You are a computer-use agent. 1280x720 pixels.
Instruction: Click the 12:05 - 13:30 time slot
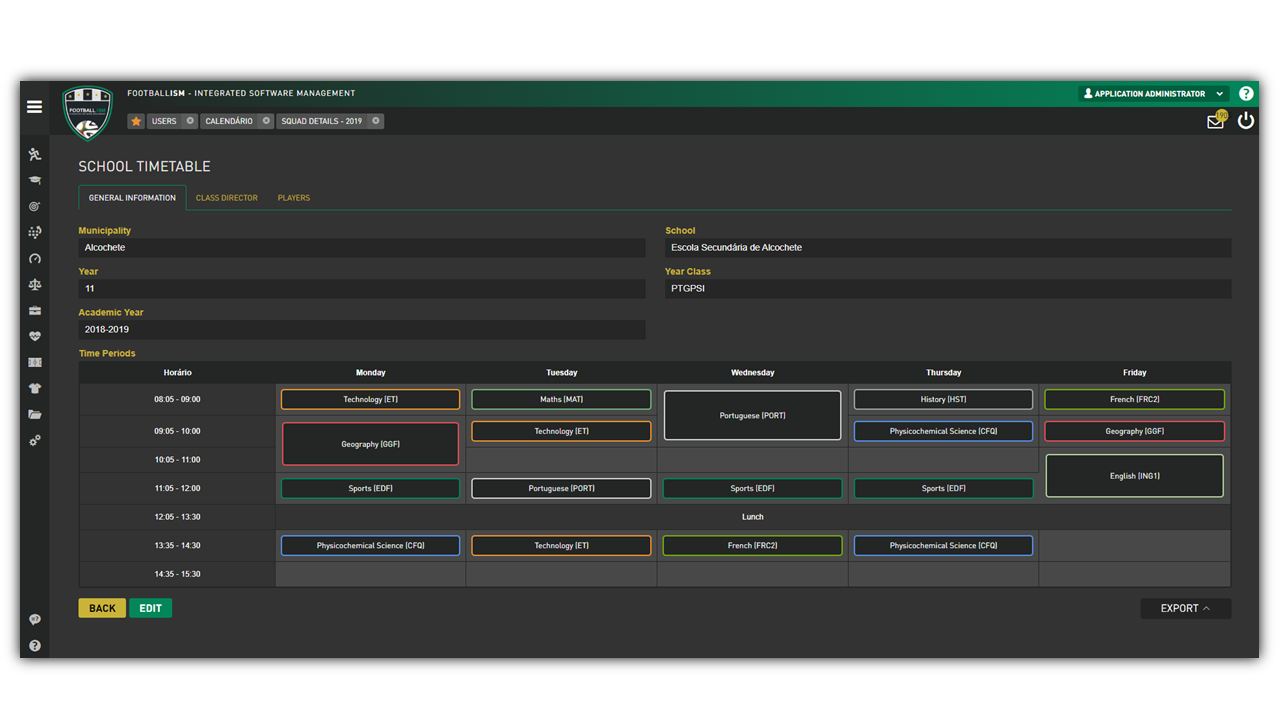pos(177,517)
